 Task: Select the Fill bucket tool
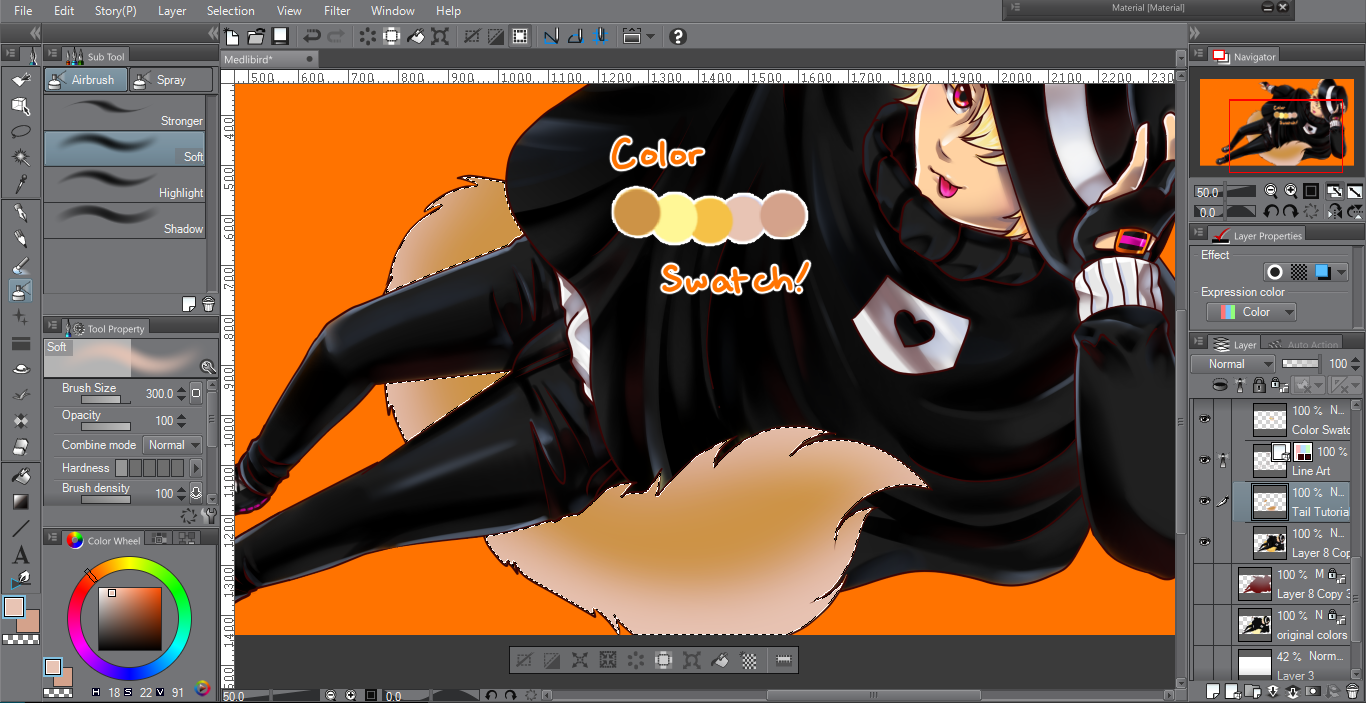click(x=21, y=475)
